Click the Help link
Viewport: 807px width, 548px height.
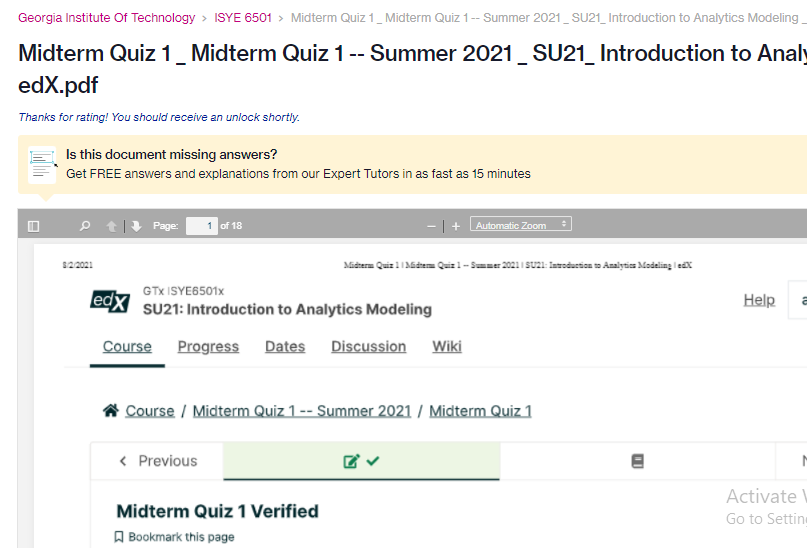(759, 300)
